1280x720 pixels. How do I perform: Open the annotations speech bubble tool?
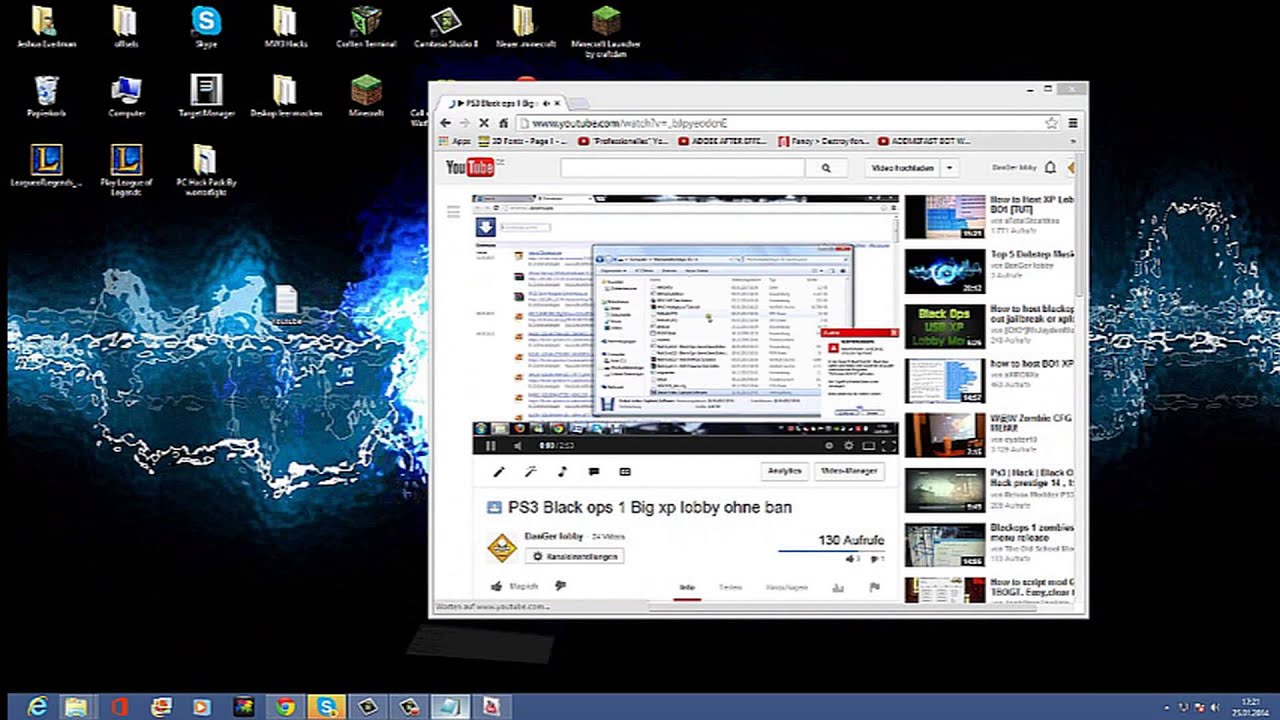click(594, 472)
